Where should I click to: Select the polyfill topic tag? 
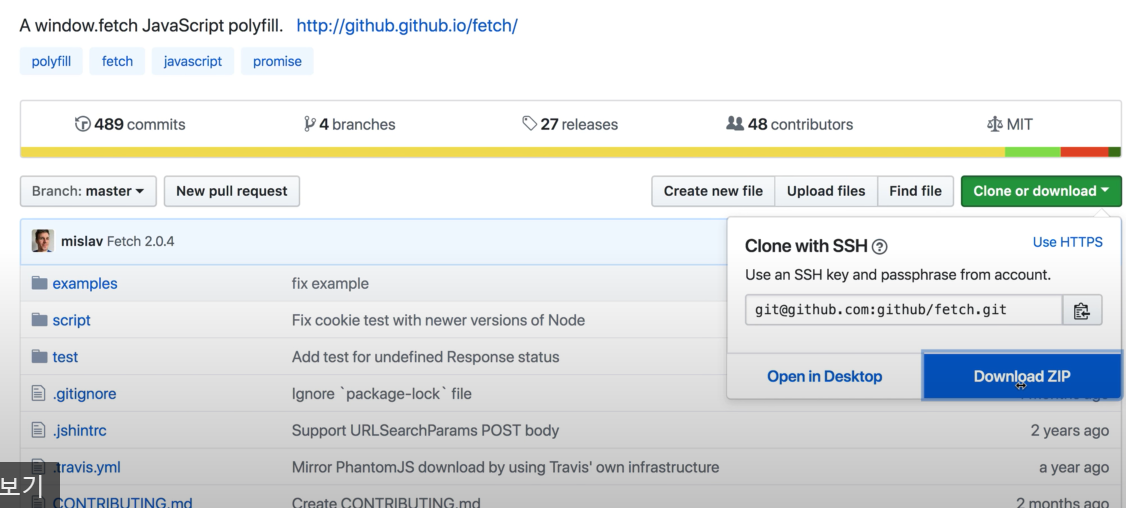51,61
